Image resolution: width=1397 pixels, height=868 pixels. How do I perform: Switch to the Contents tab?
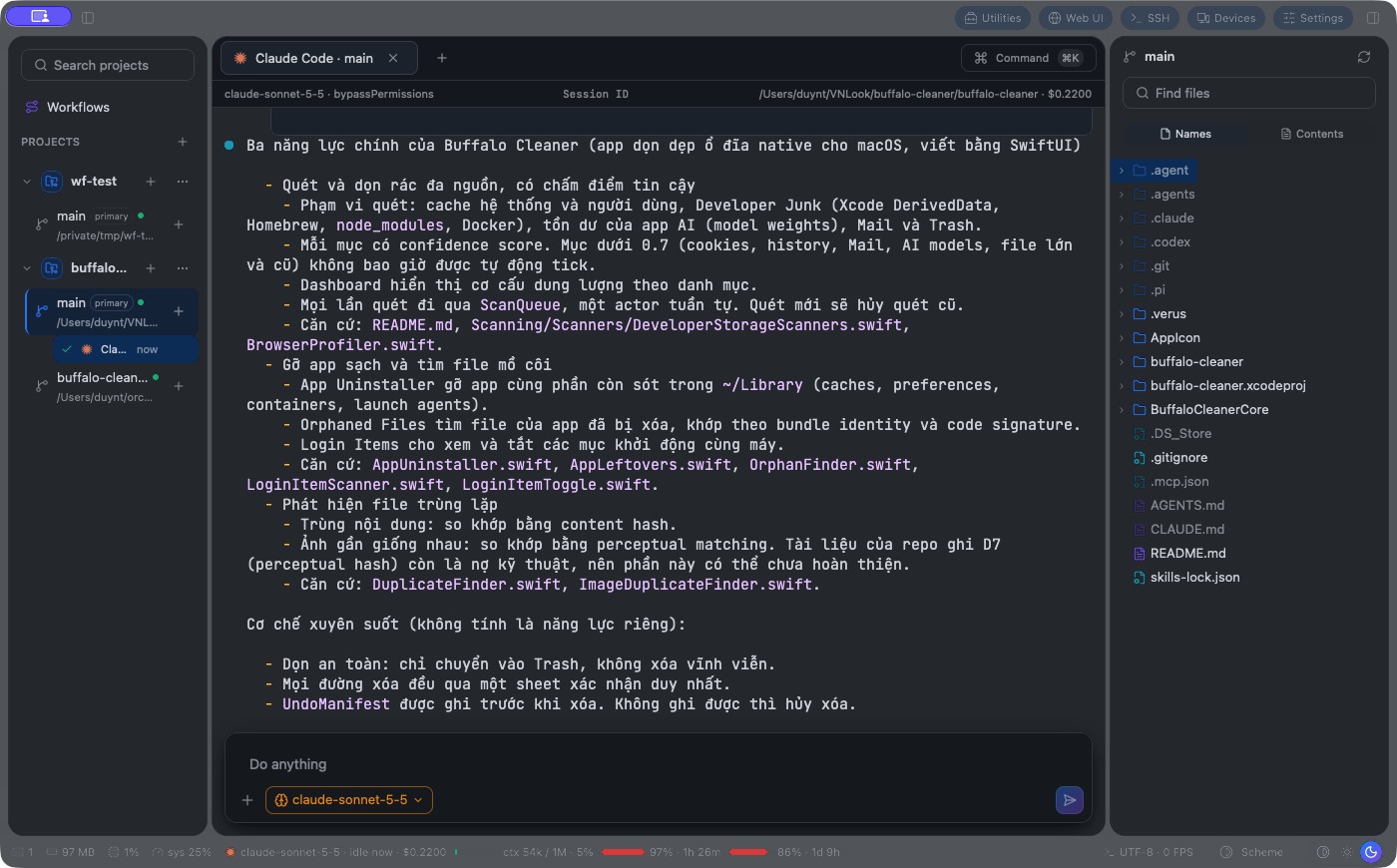[x=1311, y=134]
